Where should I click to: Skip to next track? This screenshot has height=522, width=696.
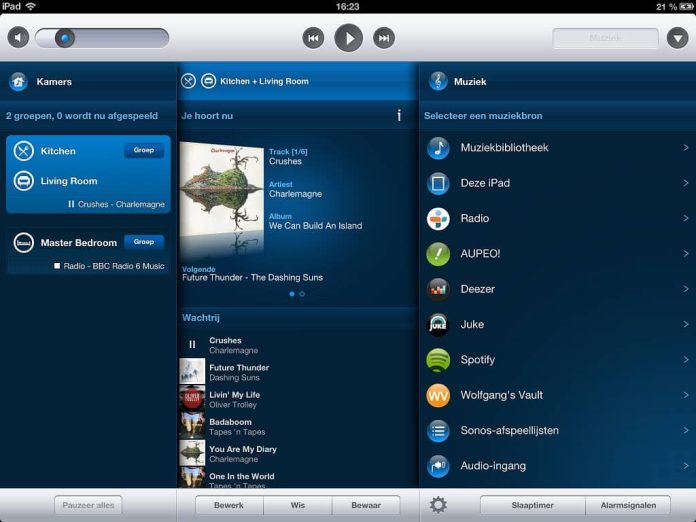[384, 38]
